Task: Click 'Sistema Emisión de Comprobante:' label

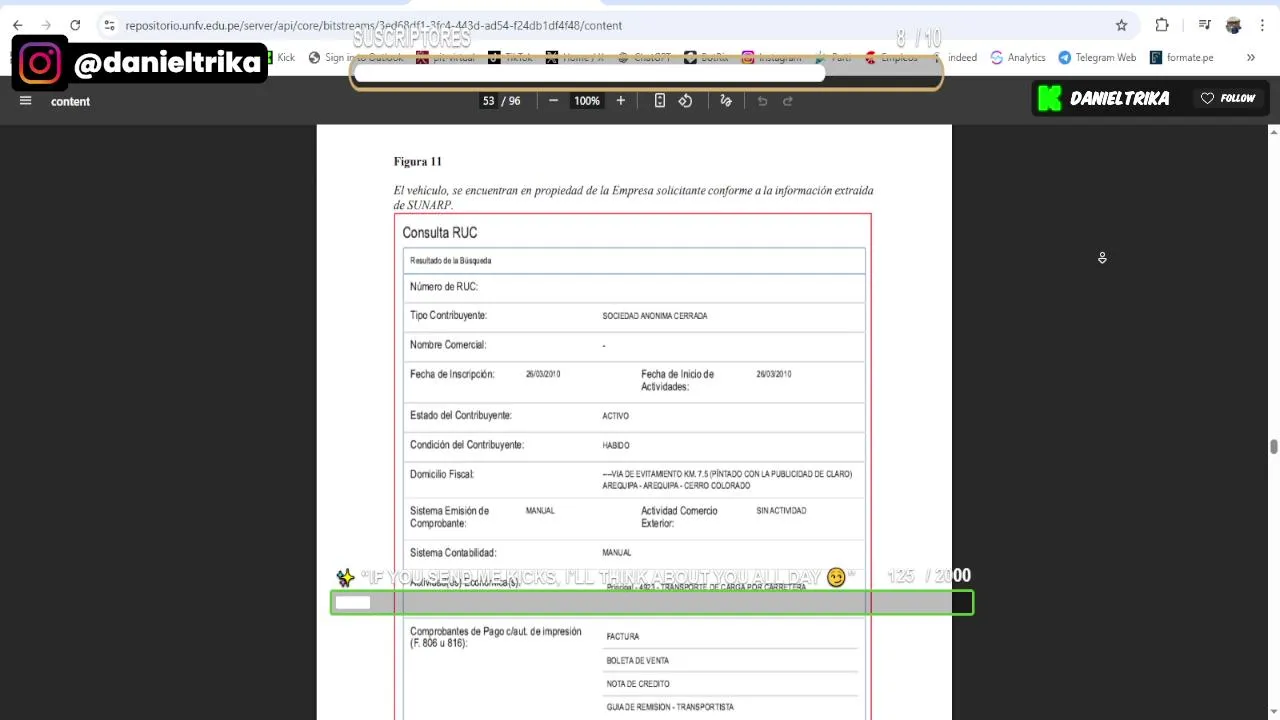Action: pyautogui.click(x=450, y=517)
